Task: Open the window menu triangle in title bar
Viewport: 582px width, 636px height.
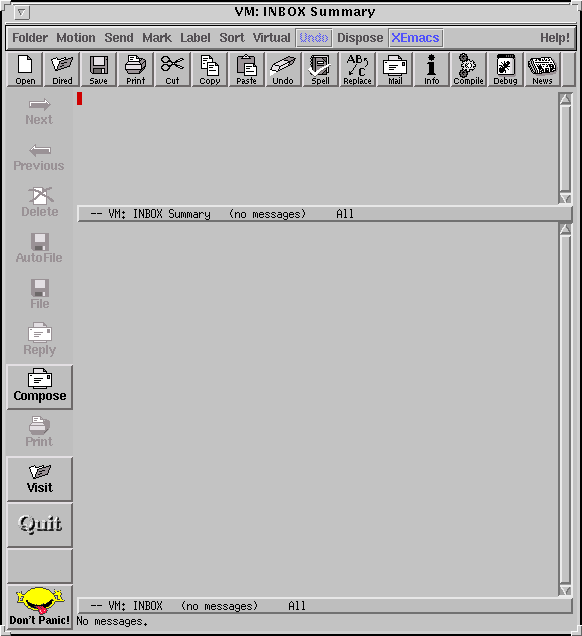Action: click(21, 13)
